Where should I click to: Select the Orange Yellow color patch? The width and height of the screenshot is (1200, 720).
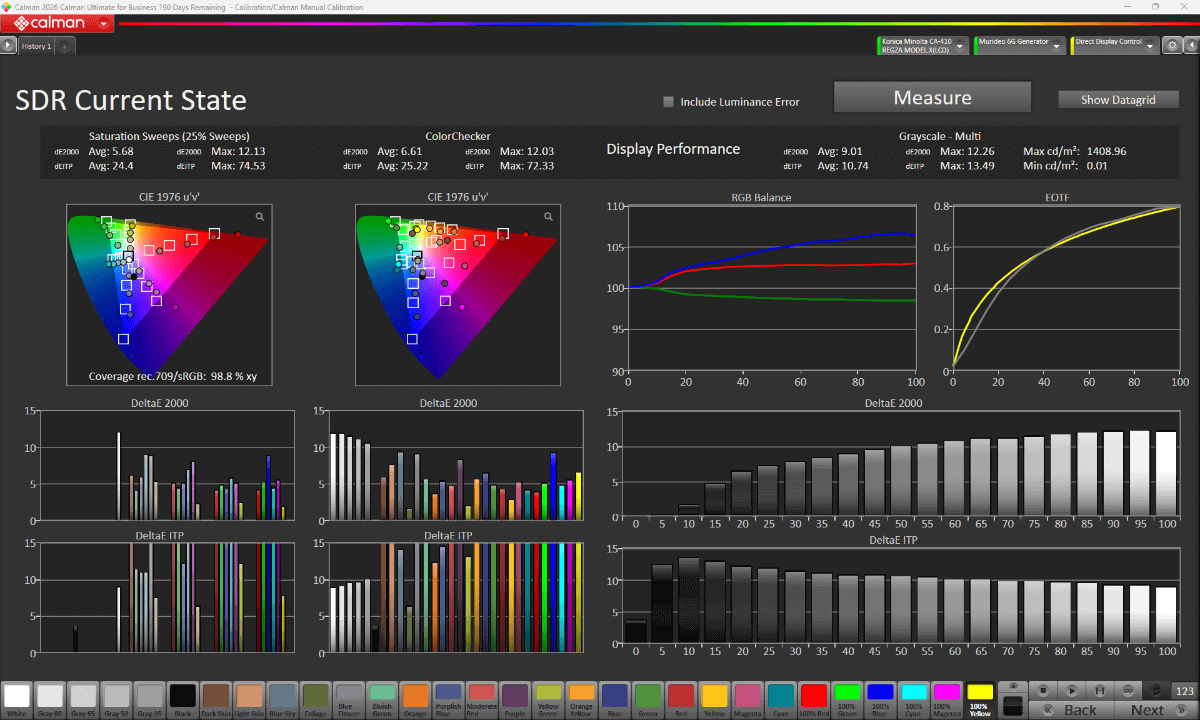tap(581, 698)
